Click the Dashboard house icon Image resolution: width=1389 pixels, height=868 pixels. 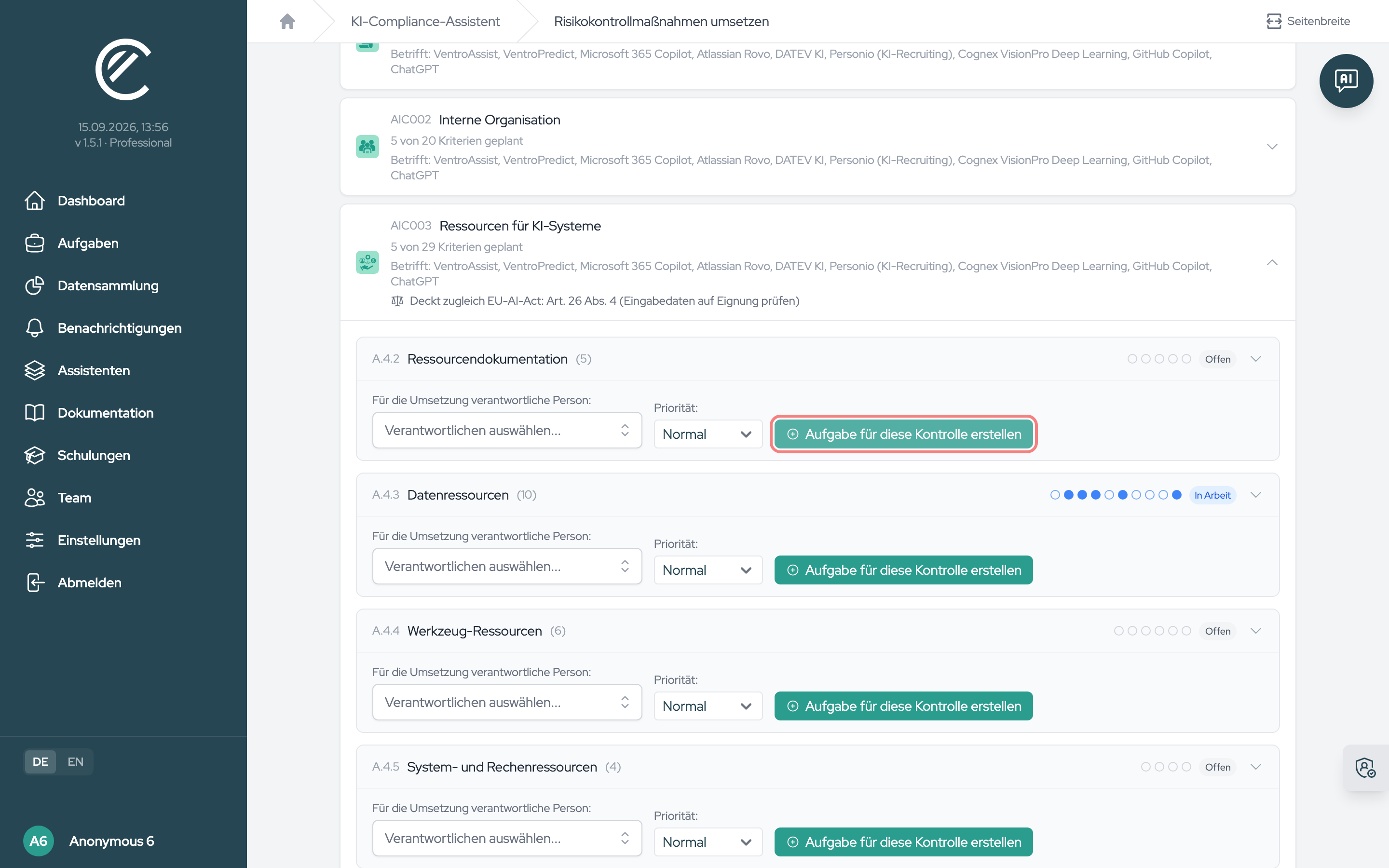click(34, 201)
